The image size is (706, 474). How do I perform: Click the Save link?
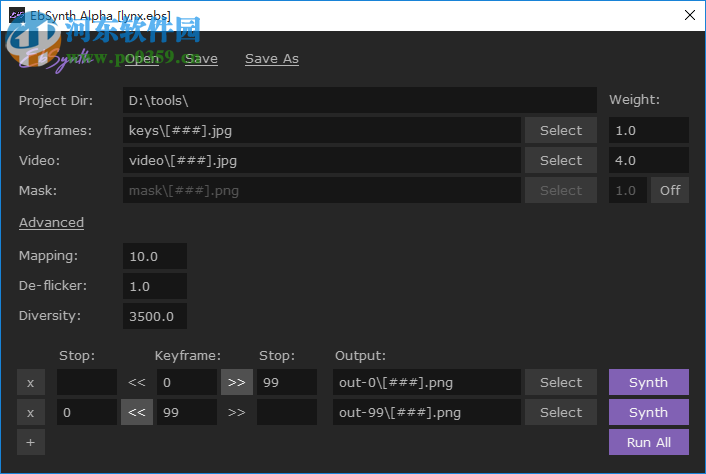(201, 59)
